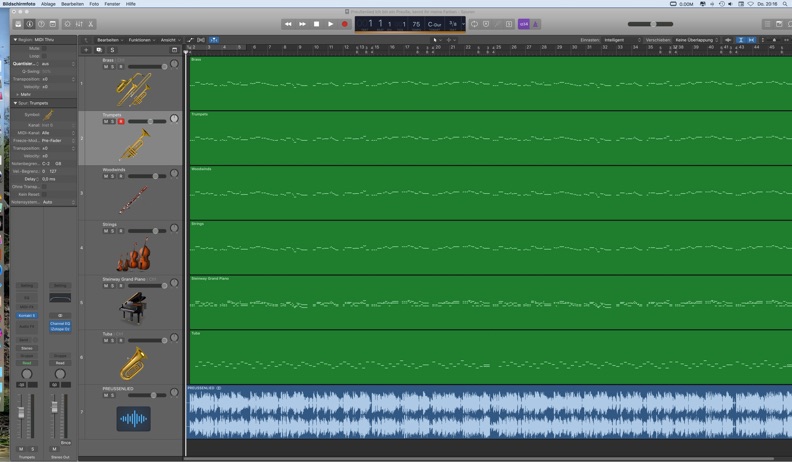Open the Editors scissors button
This screenshot has height=462, width=792.
(91, 24)
